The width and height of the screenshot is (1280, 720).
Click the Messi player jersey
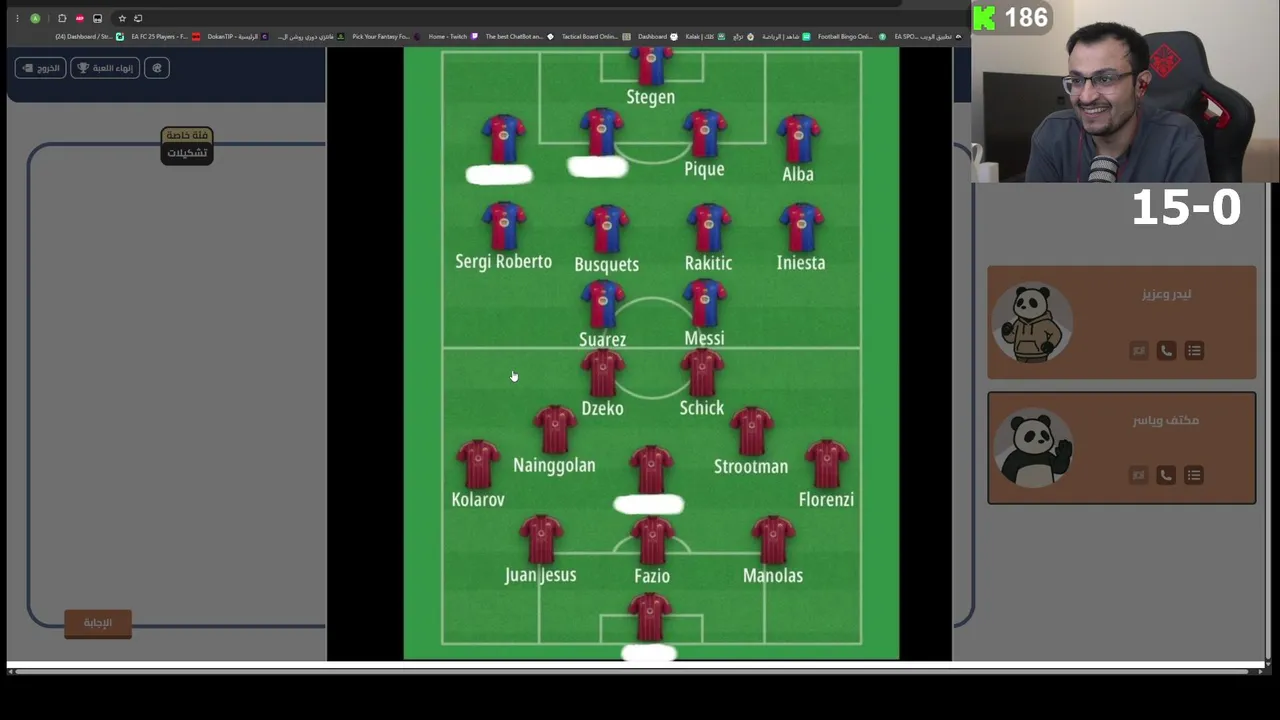pyautogui.click(x=705, y=304)
